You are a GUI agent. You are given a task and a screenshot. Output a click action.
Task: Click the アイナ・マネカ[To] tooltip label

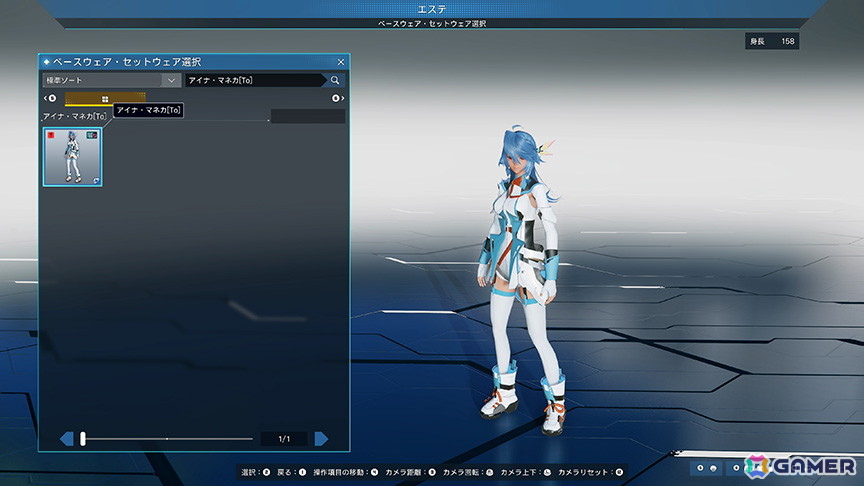[x=148, y=110]
